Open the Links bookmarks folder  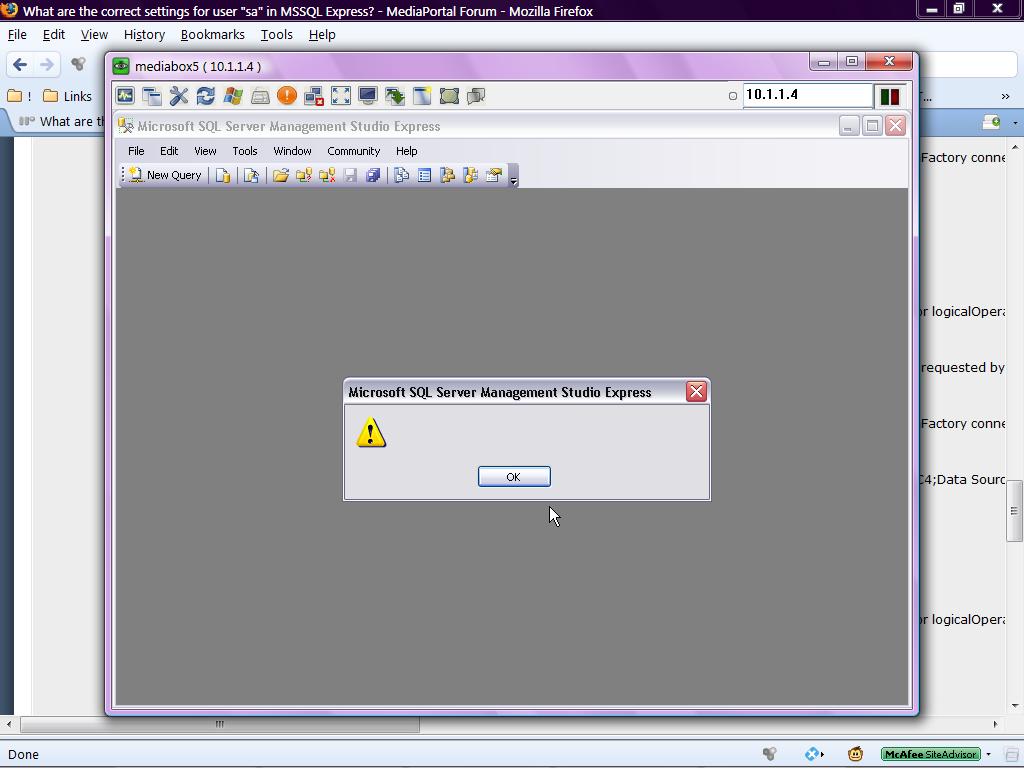[68, 96]
